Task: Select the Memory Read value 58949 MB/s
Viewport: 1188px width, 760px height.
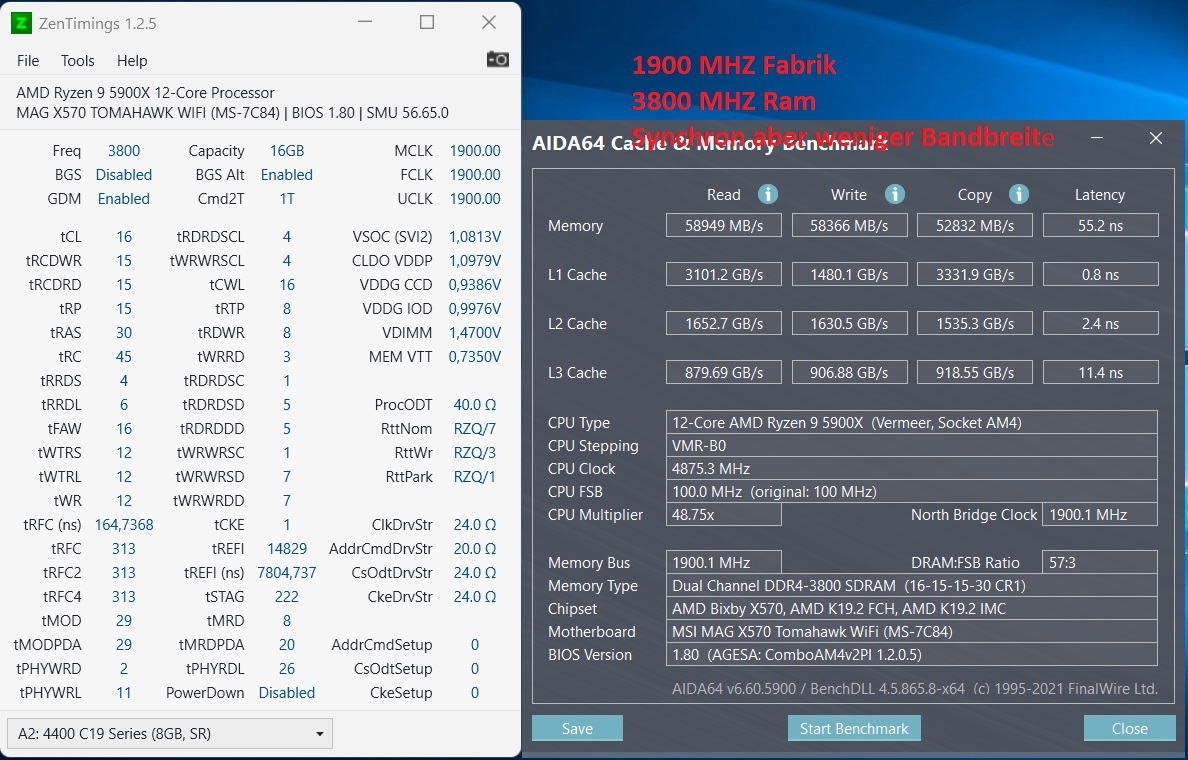Action: (x=724, y=225)
